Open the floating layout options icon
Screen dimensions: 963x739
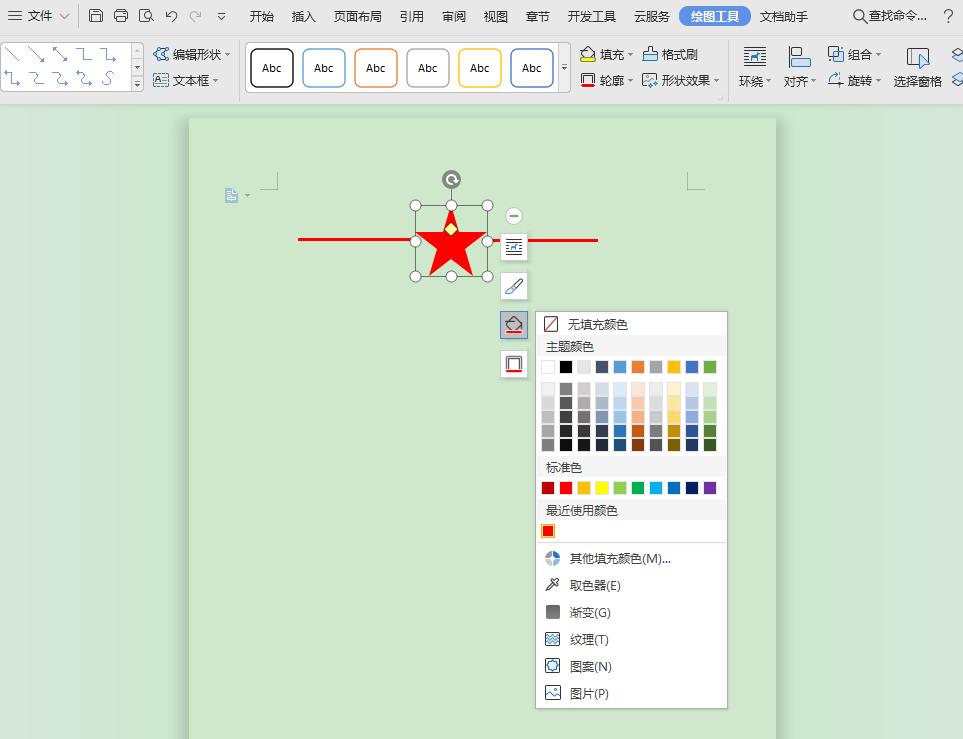click(x=514, y=246)
